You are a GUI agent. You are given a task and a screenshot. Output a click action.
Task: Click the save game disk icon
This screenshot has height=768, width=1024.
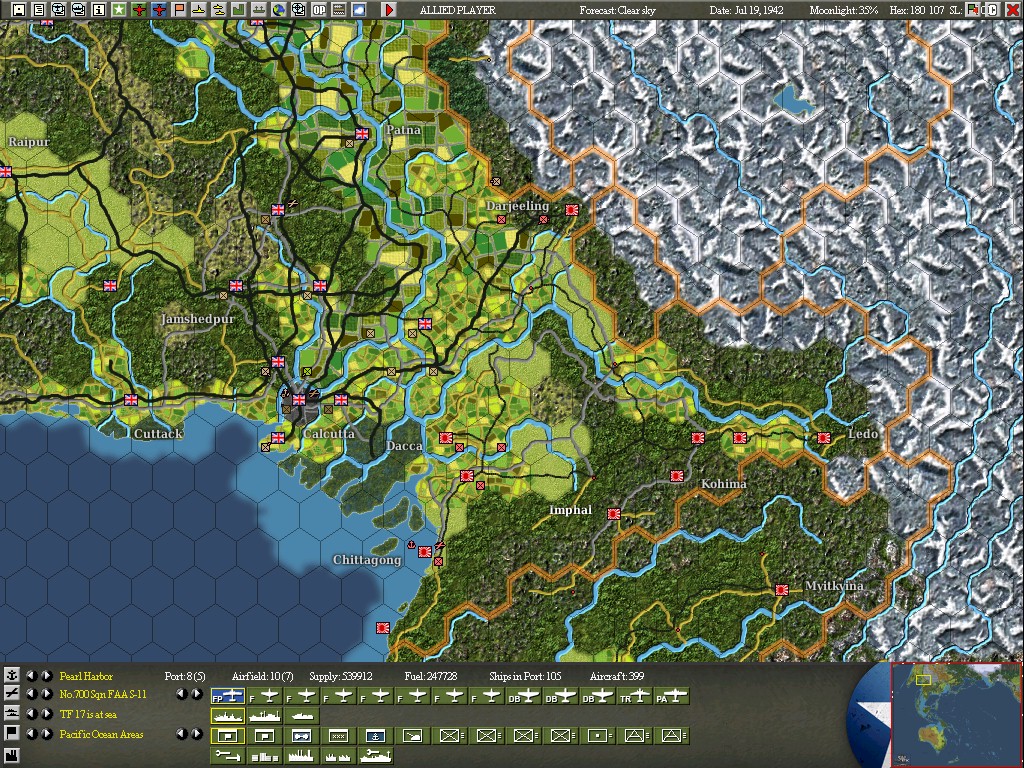coord(18,9)
